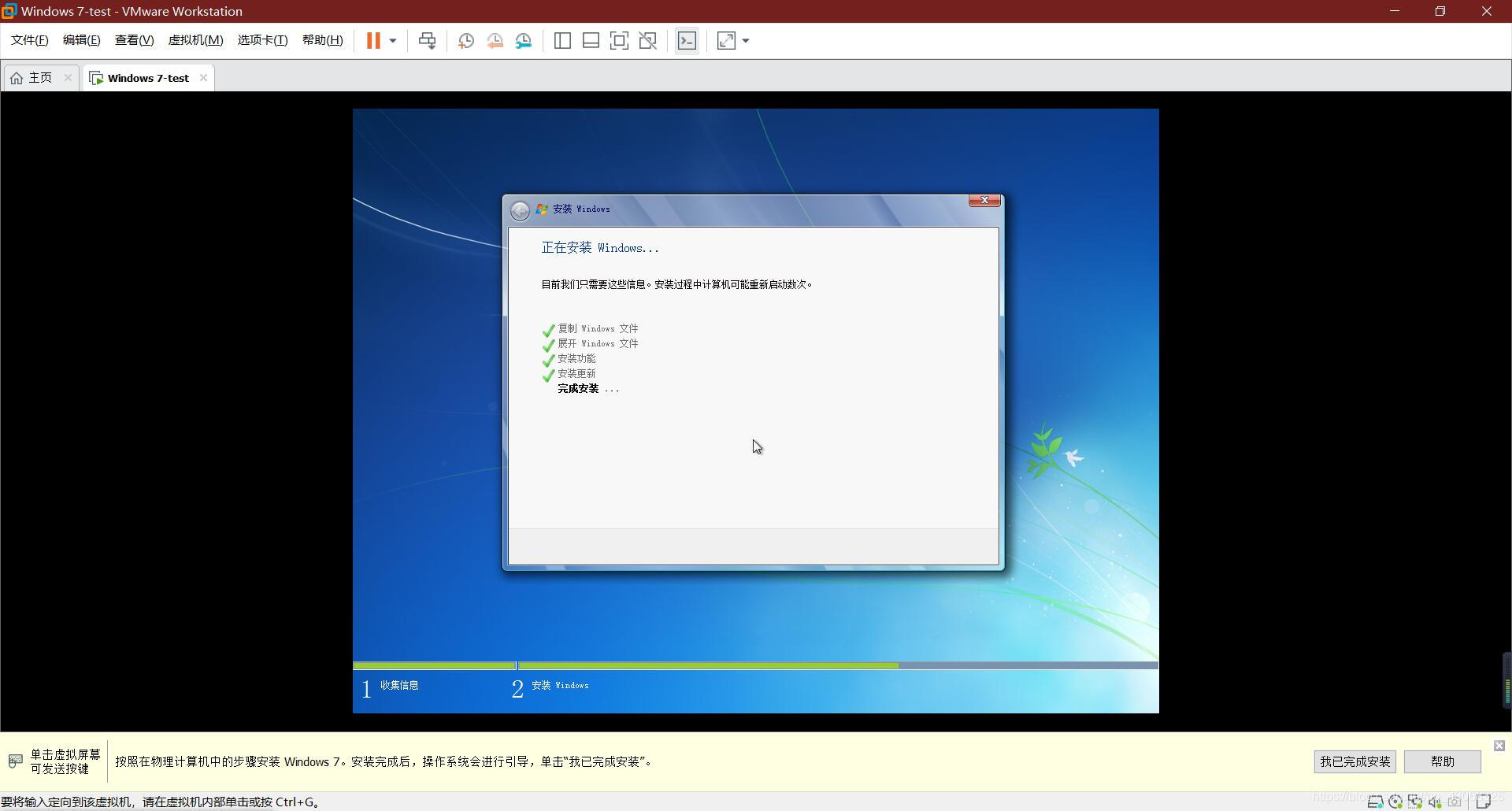Image resolution: width=1512 pixels, height=811 pixels.
Task: Open the 编辑(E) menu
Action: click(x=82, y=40)
